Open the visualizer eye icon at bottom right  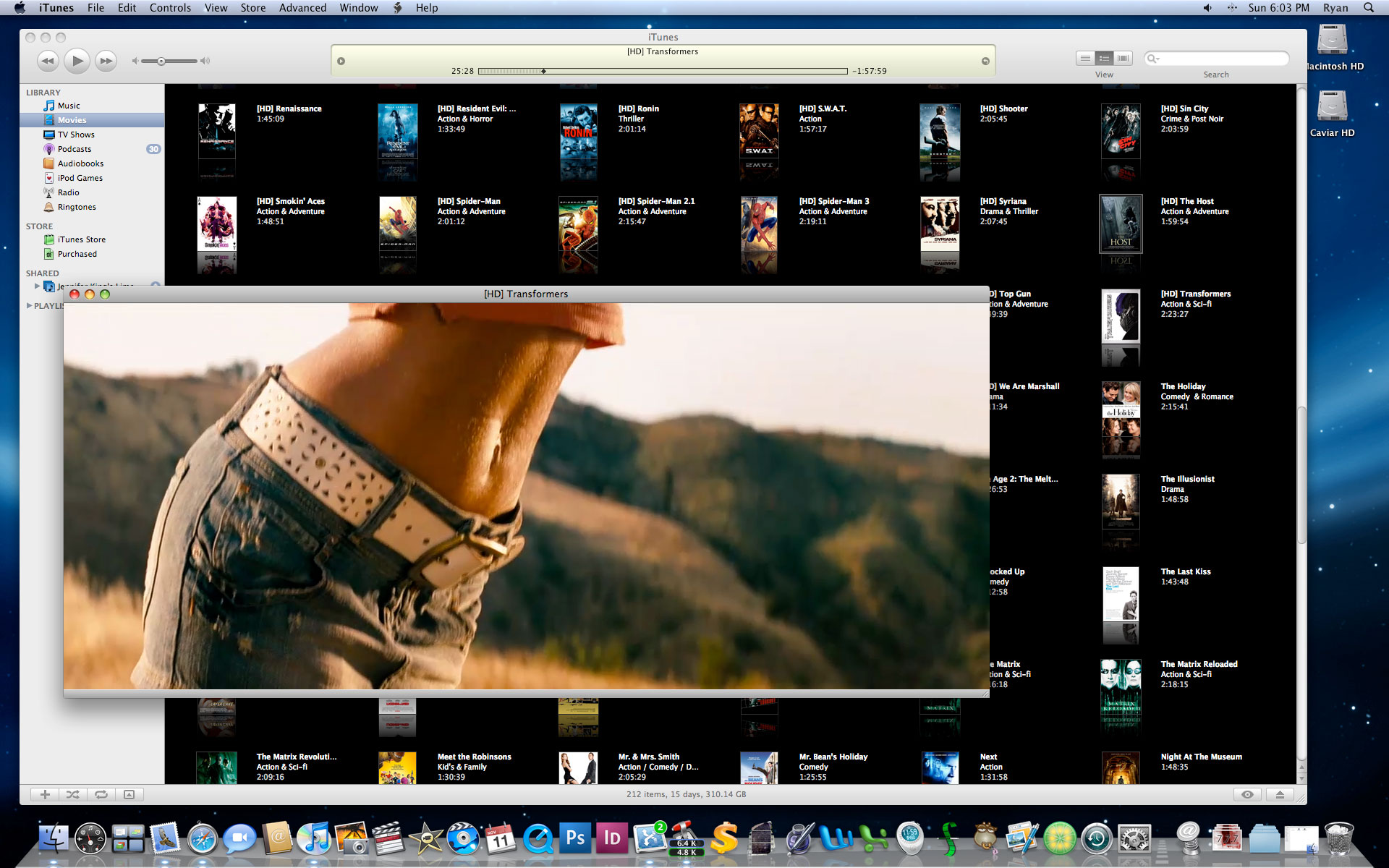tap(1247, 794)
